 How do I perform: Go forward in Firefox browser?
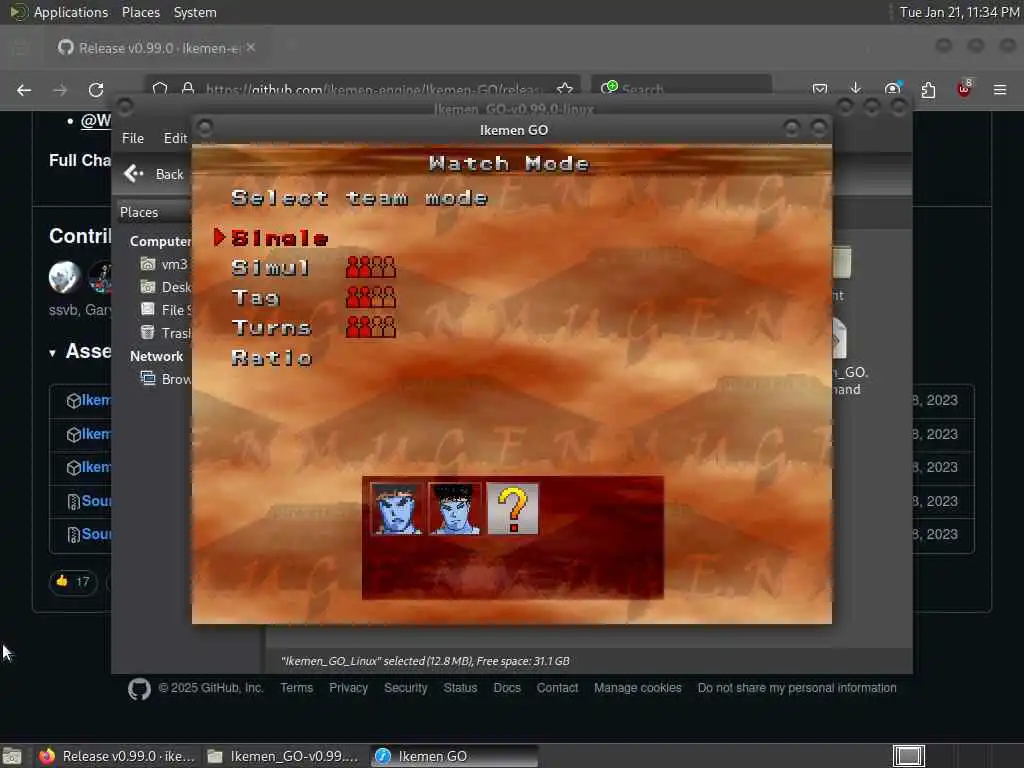60,90
